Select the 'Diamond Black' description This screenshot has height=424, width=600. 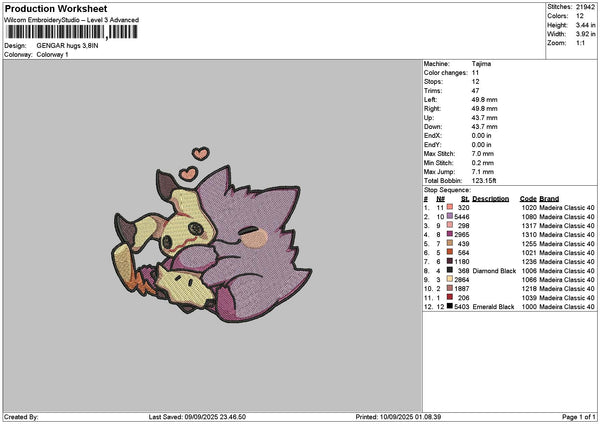pos(494,271)
